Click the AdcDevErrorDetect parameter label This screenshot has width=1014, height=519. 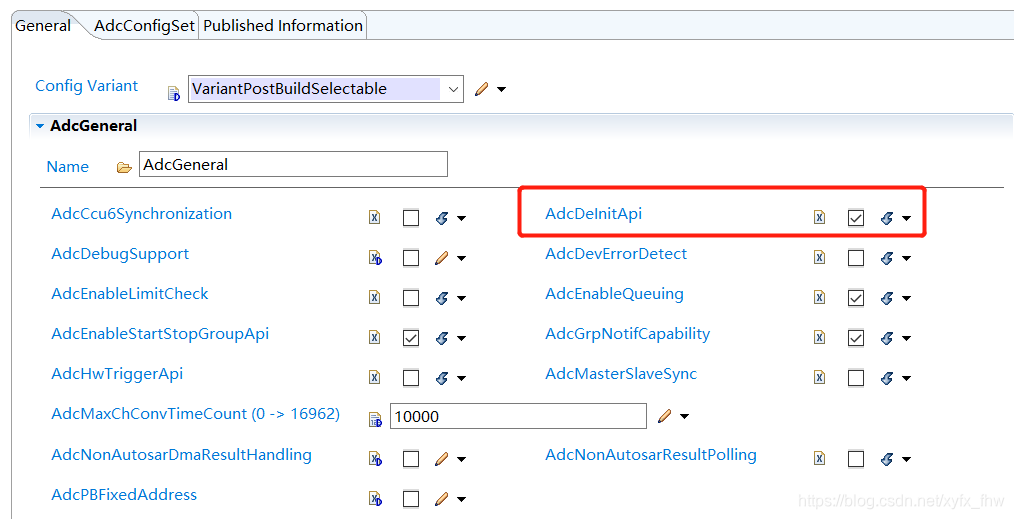coord(616,253)
